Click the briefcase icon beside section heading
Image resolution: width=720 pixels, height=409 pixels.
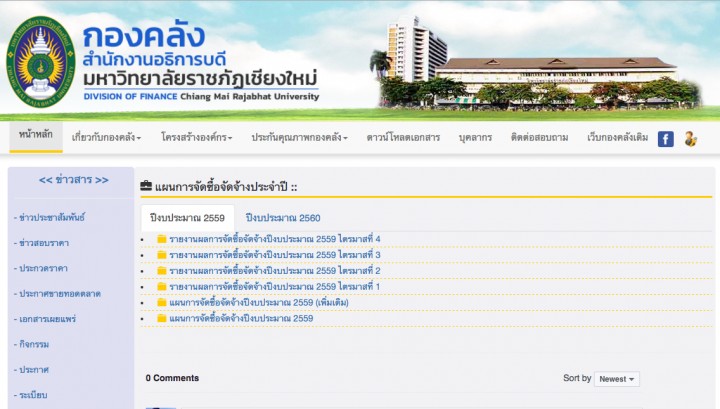(146, 186)
